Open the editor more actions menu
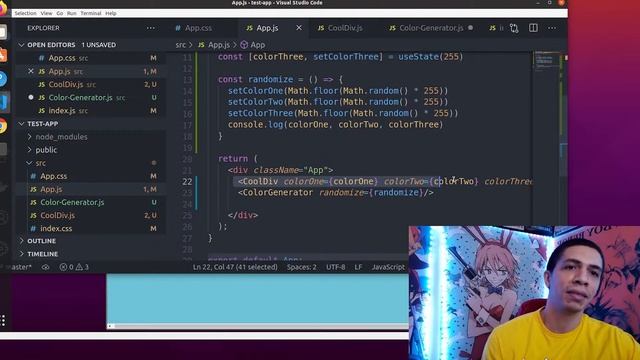640x360 pixels. pyautogui.click(x=552, y=28)
